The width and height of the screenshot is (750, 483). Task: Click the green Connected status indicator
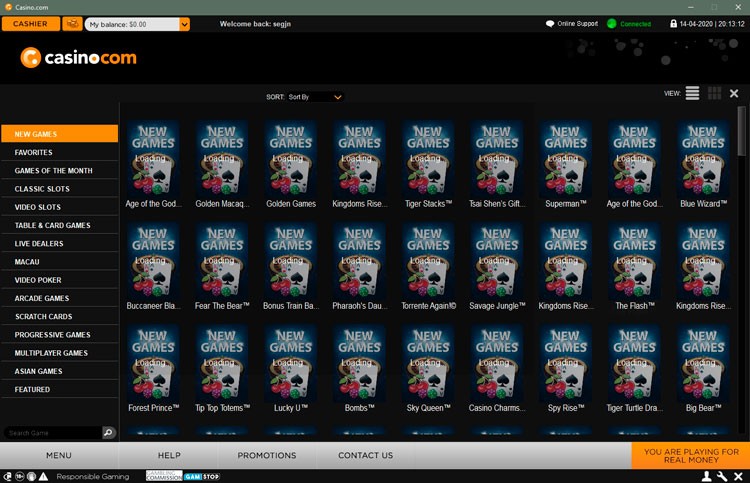629,23
